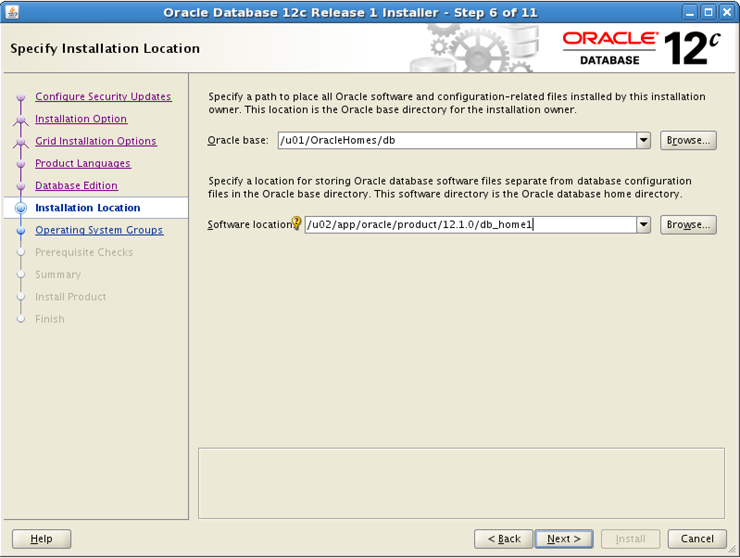
Task: Minimize the installer window
Action: click(x=690, y=12)
